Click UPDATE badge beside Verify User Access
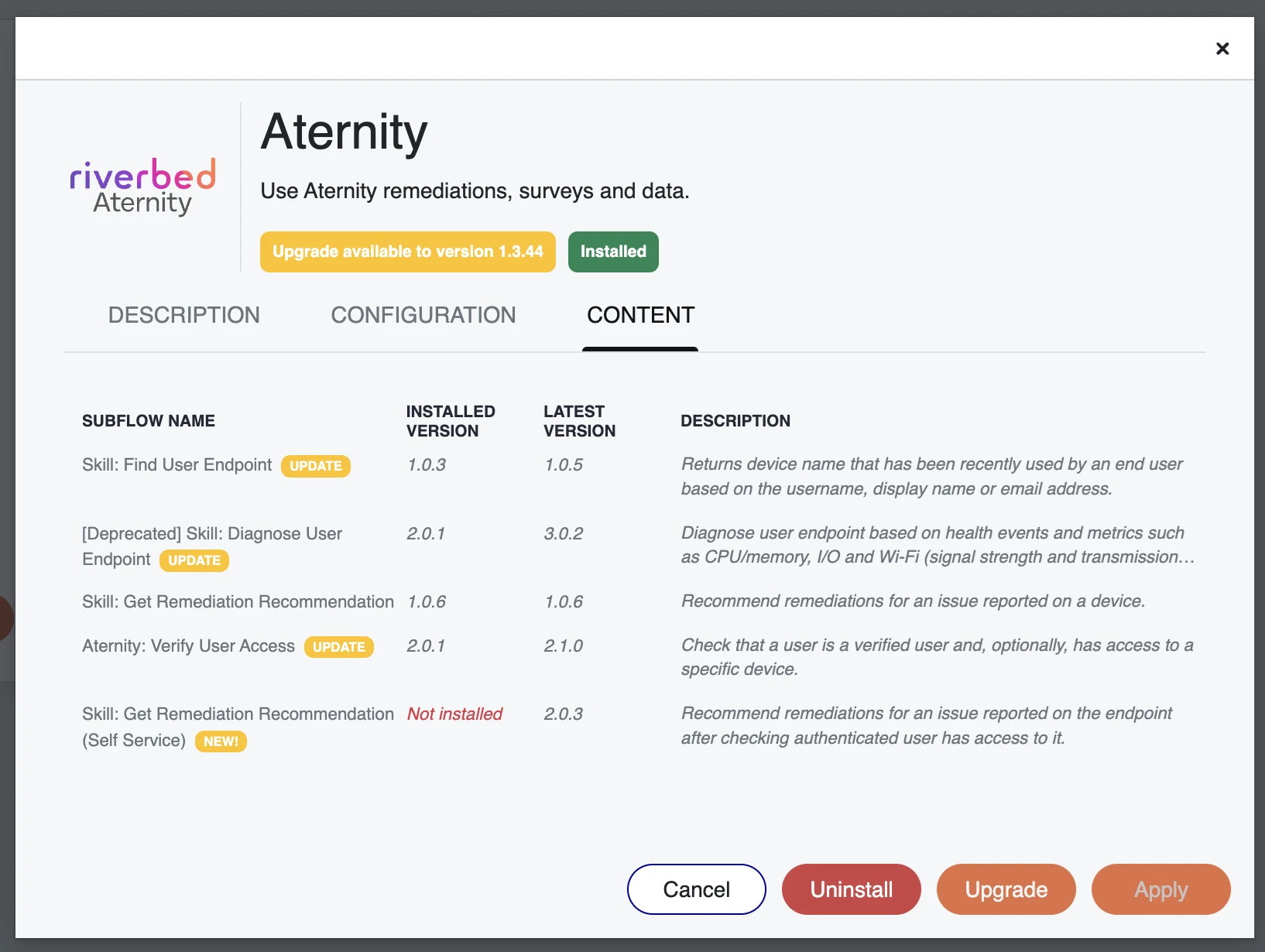The width and height of the screenshot is (1265, 952). (338, 647)
